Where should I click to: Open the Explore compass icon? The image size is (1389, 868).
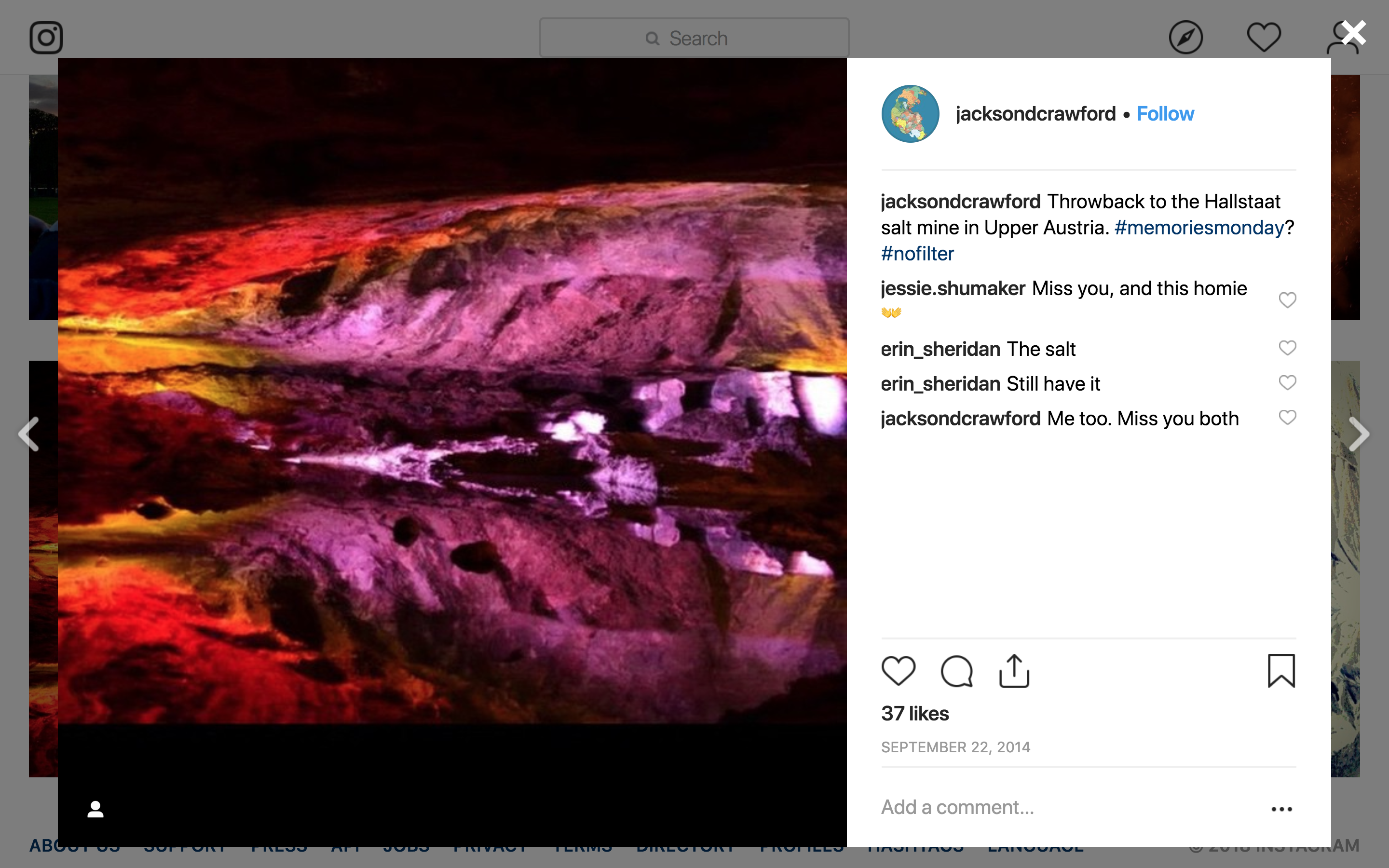[x=1185, y=38]
